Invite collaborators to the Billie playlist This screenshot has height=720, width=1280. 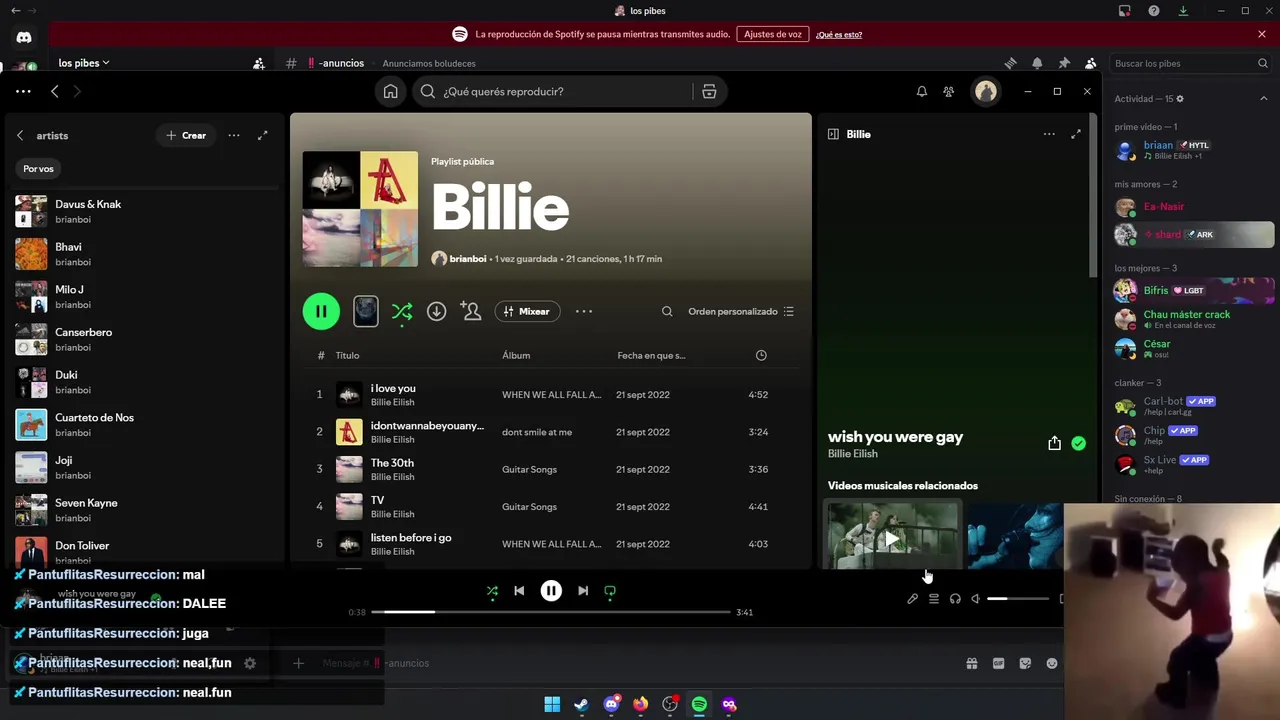[471, 311]
